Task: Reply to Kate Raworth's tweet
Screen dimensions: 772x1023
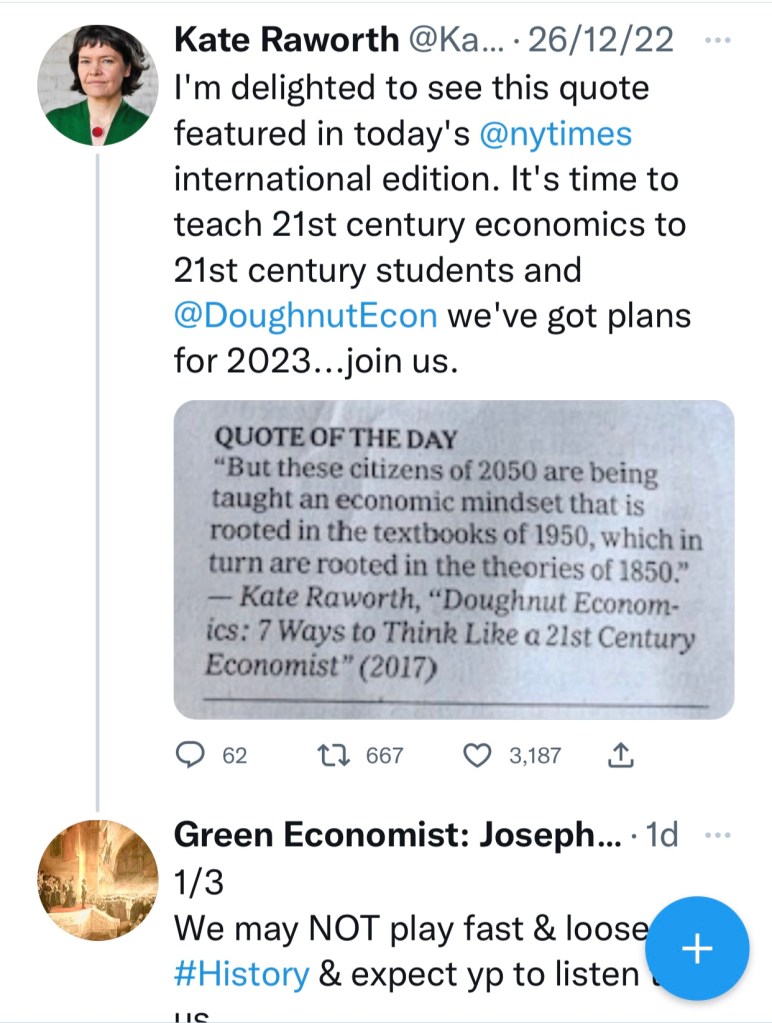Action: pos(190,756)
